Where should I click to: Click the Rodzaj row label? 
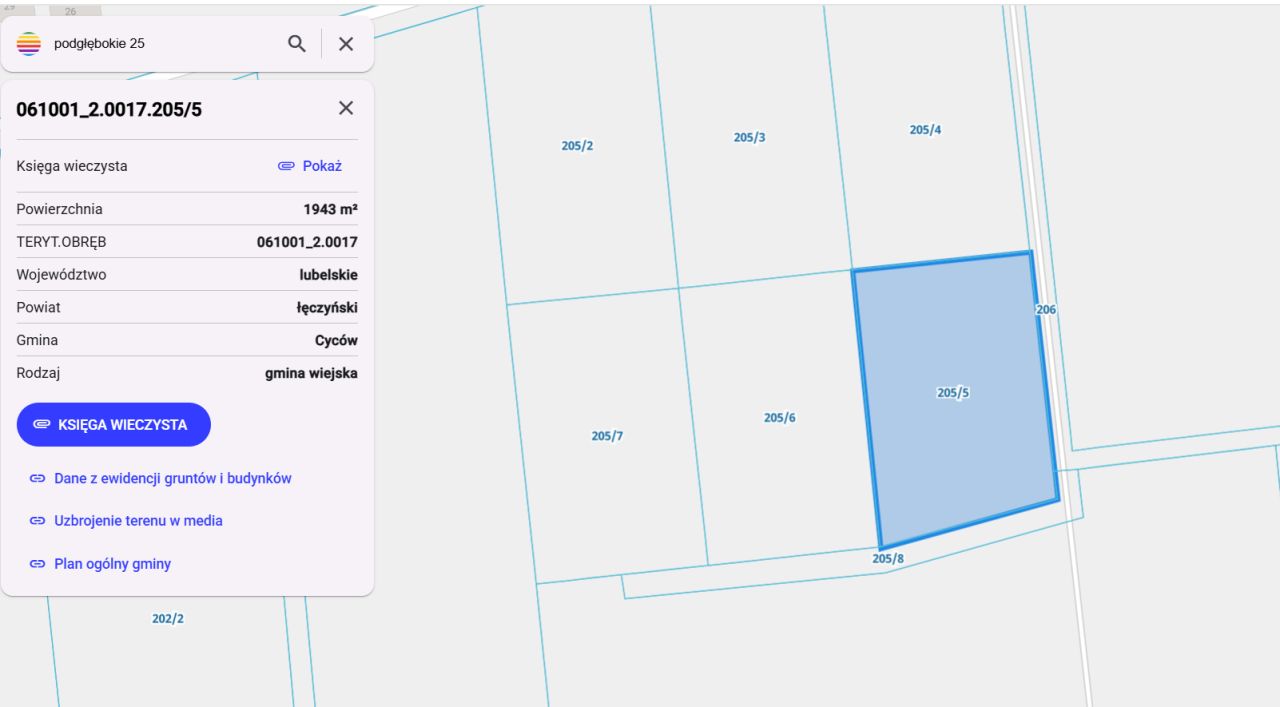click(40, 373)
